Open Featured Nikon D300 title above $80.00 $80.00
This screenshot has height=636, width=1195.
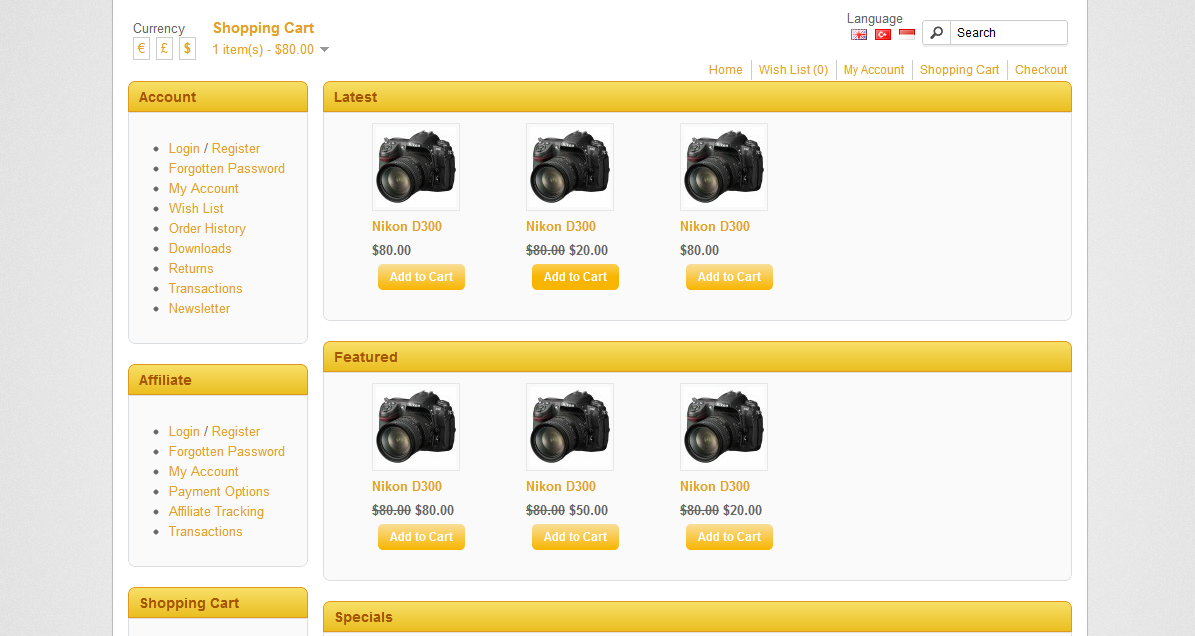407,486
